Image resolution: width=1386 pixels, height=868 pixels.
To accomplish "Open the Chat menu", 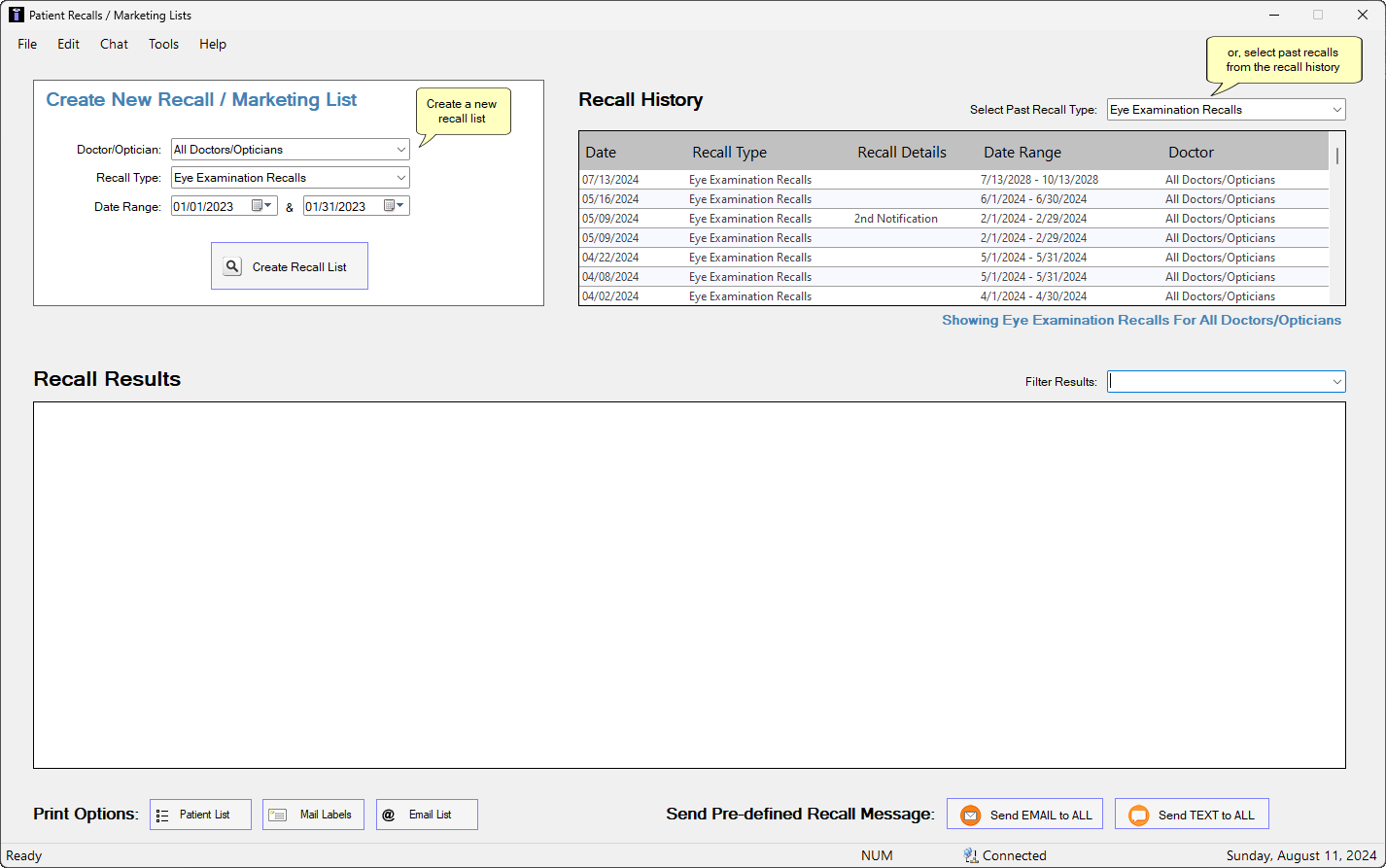I will pos(114,44).
